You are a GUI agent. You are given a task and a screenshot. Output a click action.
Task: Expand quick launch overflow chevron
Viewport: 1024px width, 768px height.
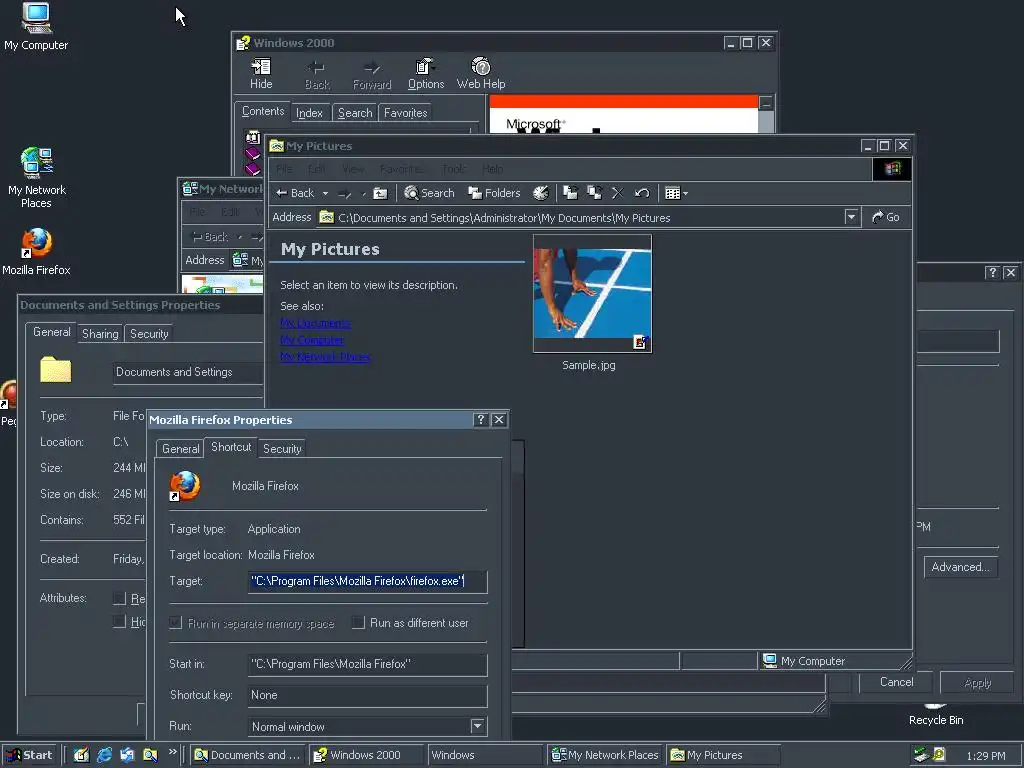point(172,752)
